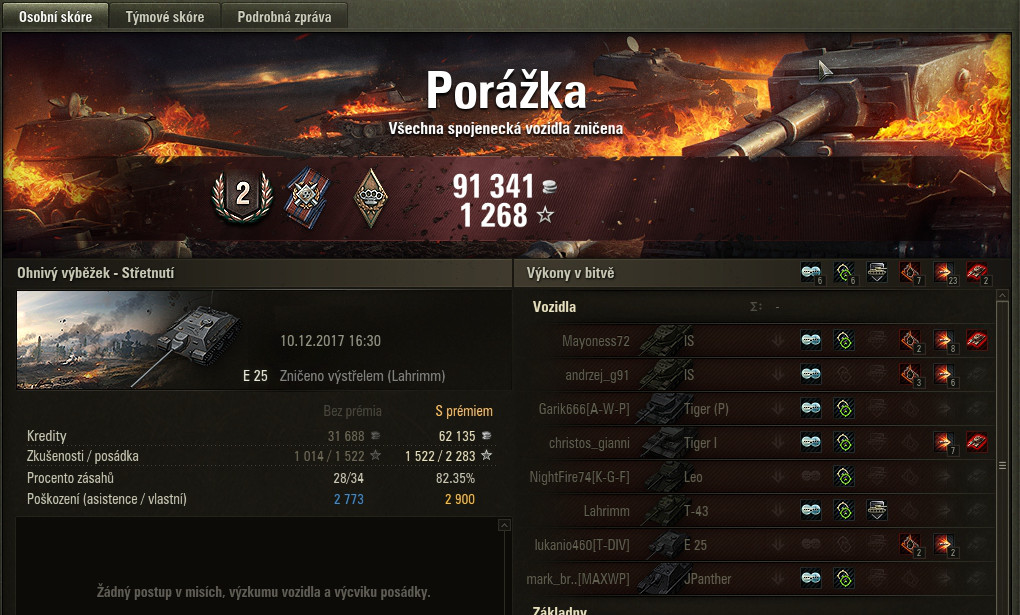This screenshot has height=615, width=1020.
Task: Click header damage hits icon showing 23
Action: point(944,273)
